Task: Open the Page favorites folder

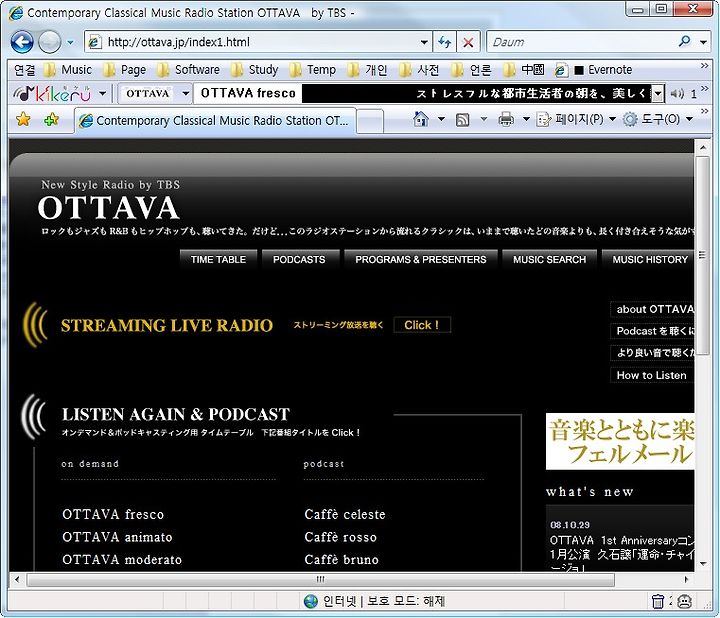Action: coord(125,70)
